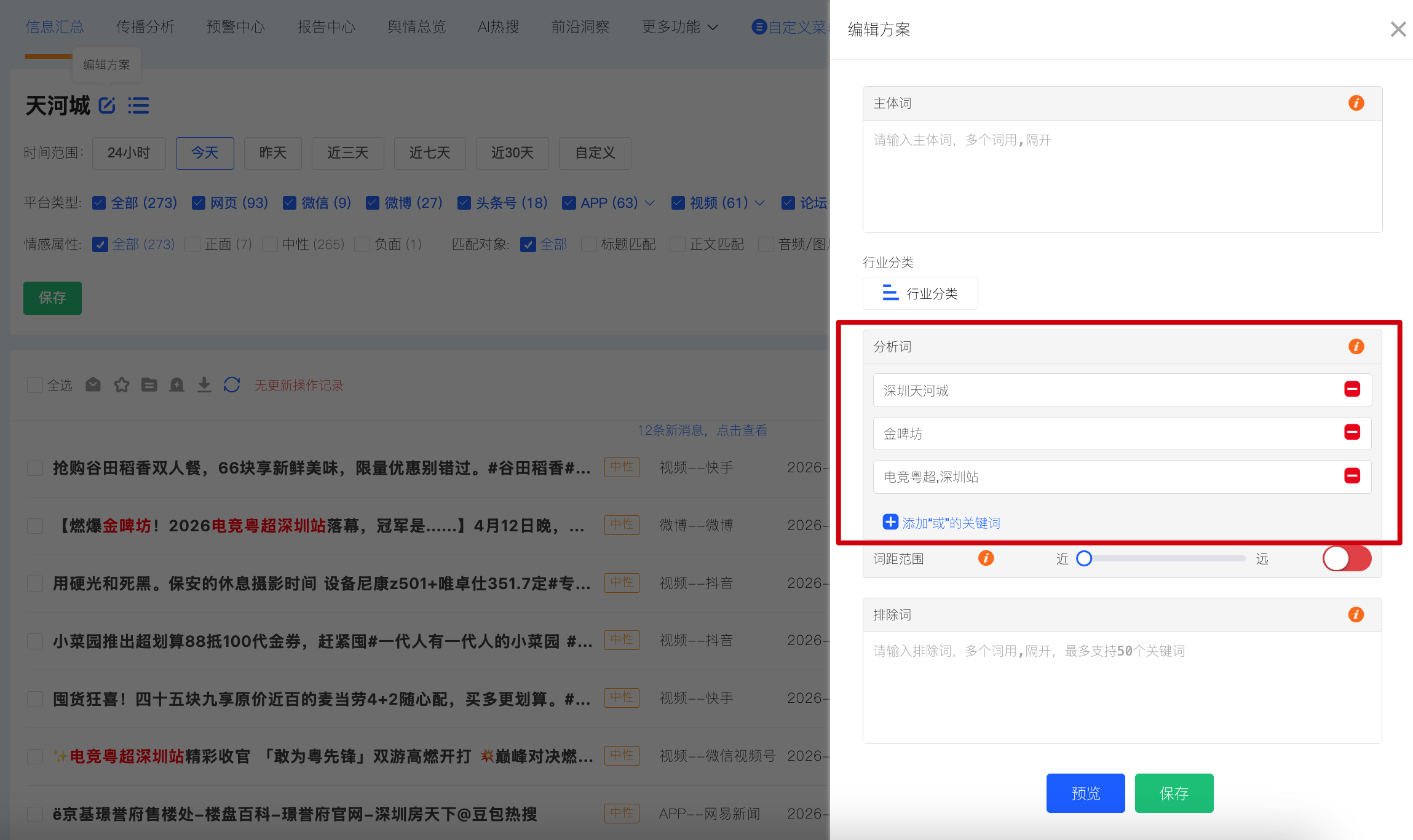This screenshot has height=840, width=1413.
Task: Toggle the 词距范围 switch
Action: [x=1347, y=558]
